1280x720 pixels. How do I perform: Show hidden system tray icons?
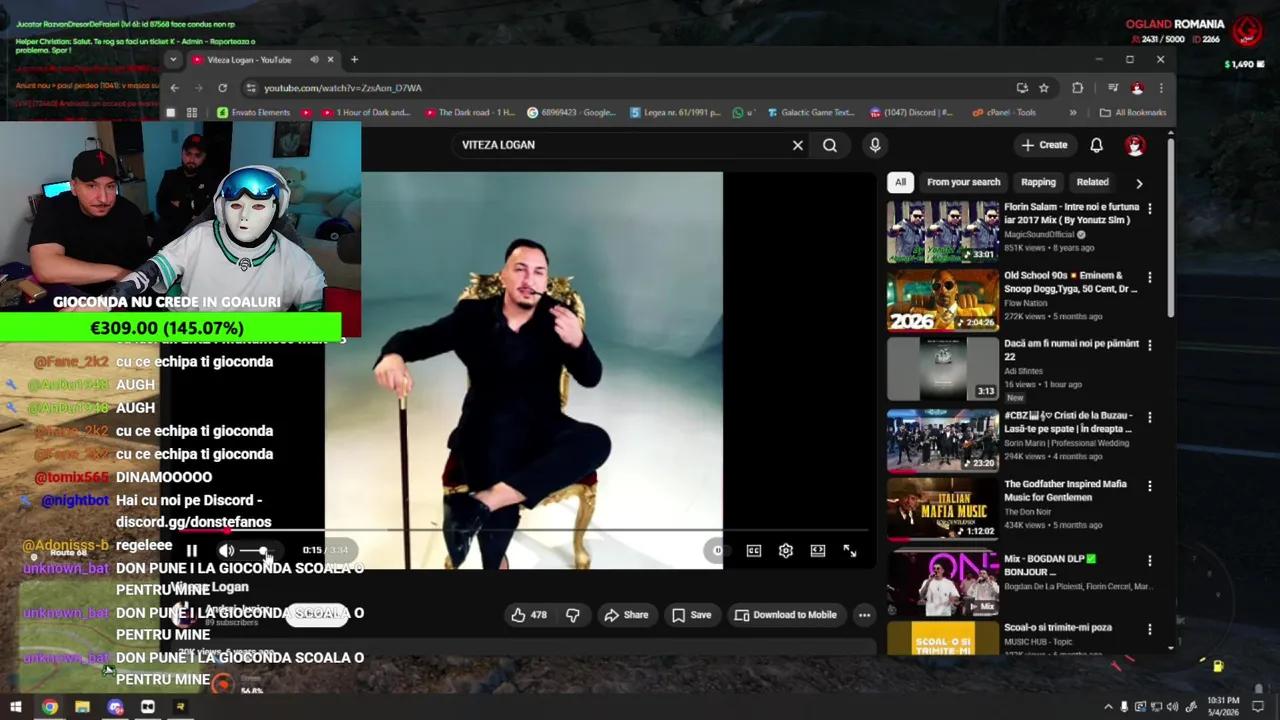click(1108, 707)
